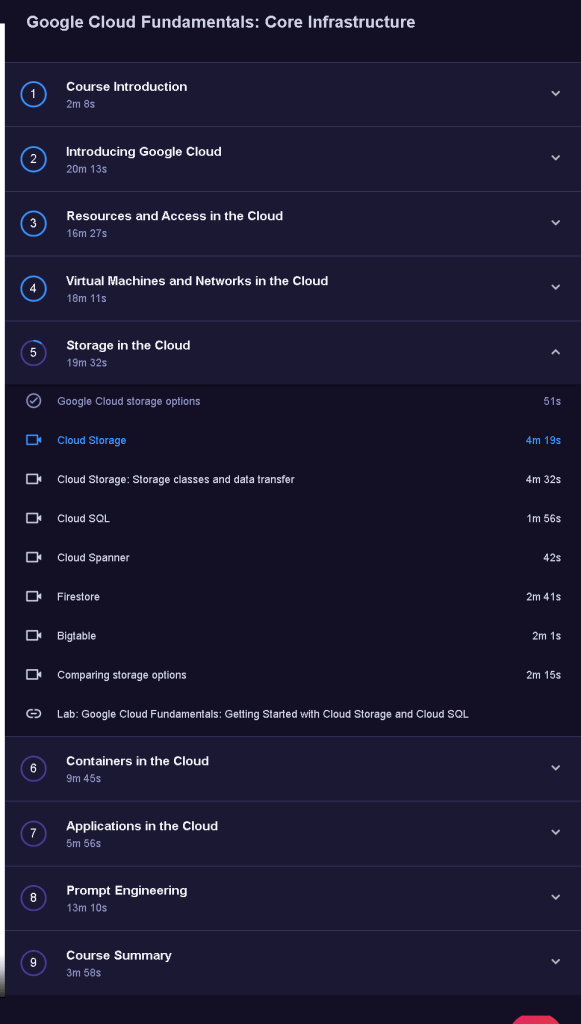Open the Course Summary module
Viewport: 581px width, 1024px height.
tap(293, 963)
